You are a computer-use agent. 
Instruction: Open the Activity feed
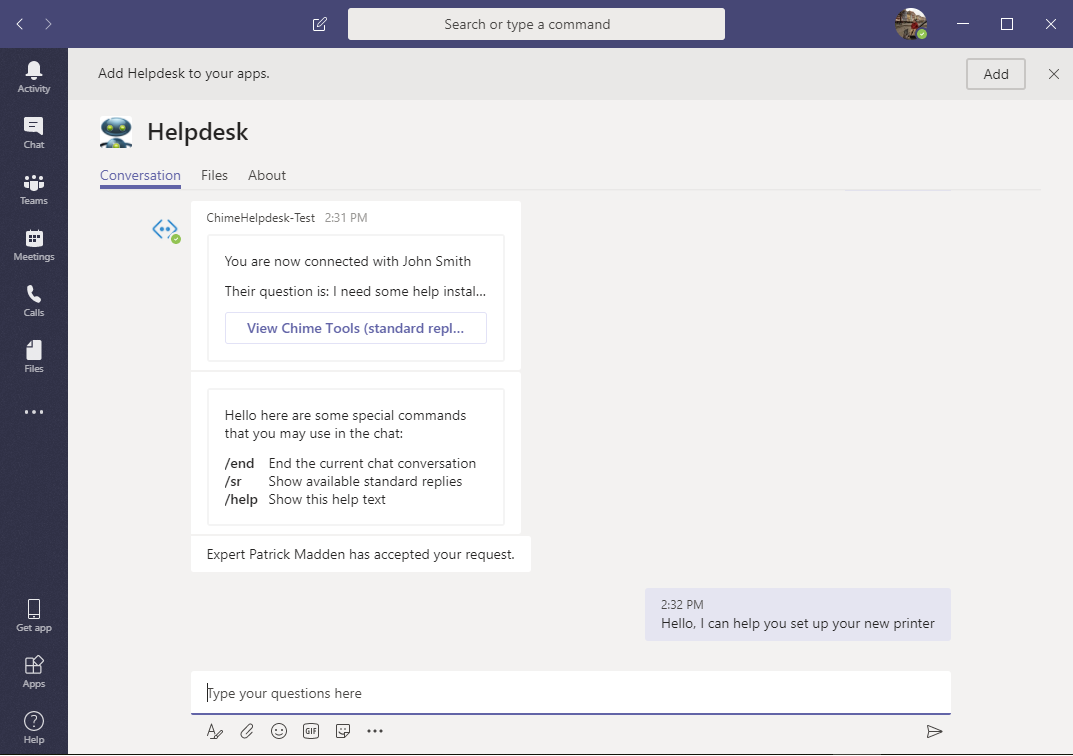coord(34,77)
